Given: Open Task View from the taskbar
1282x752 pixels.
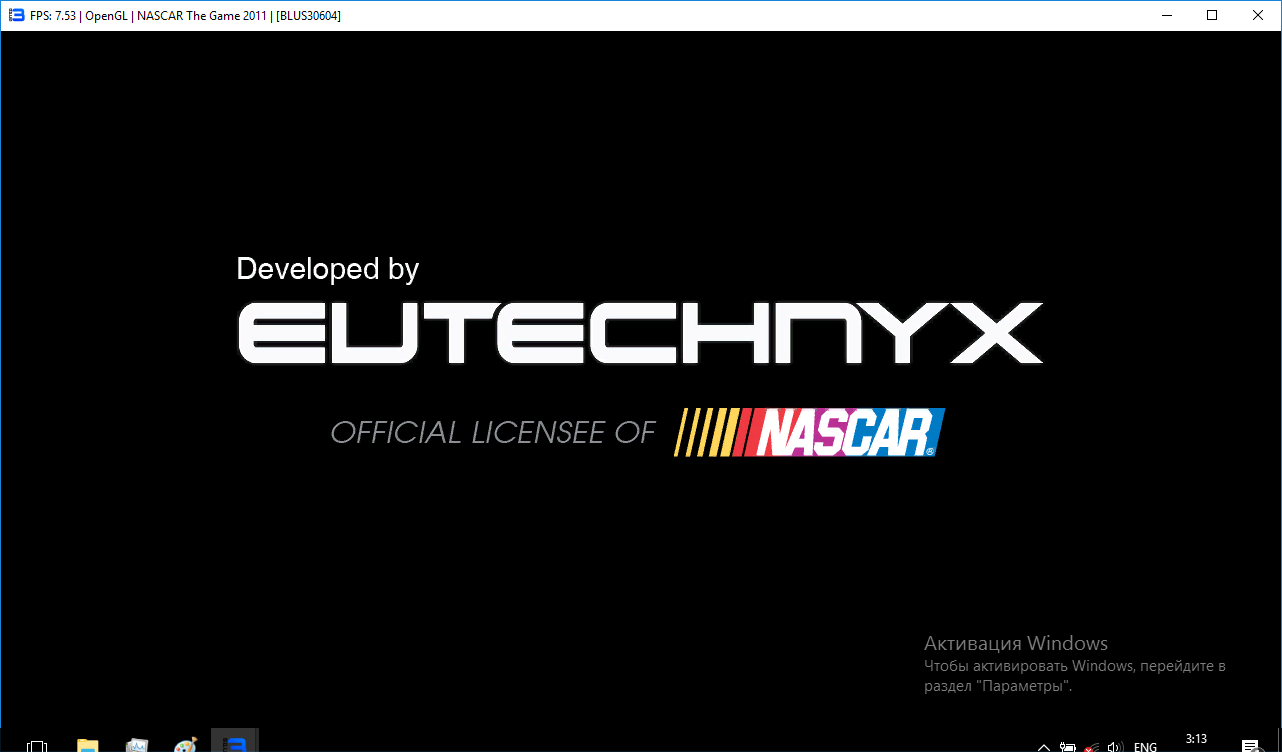Looking at the screenshot, I should click(37, 745).
